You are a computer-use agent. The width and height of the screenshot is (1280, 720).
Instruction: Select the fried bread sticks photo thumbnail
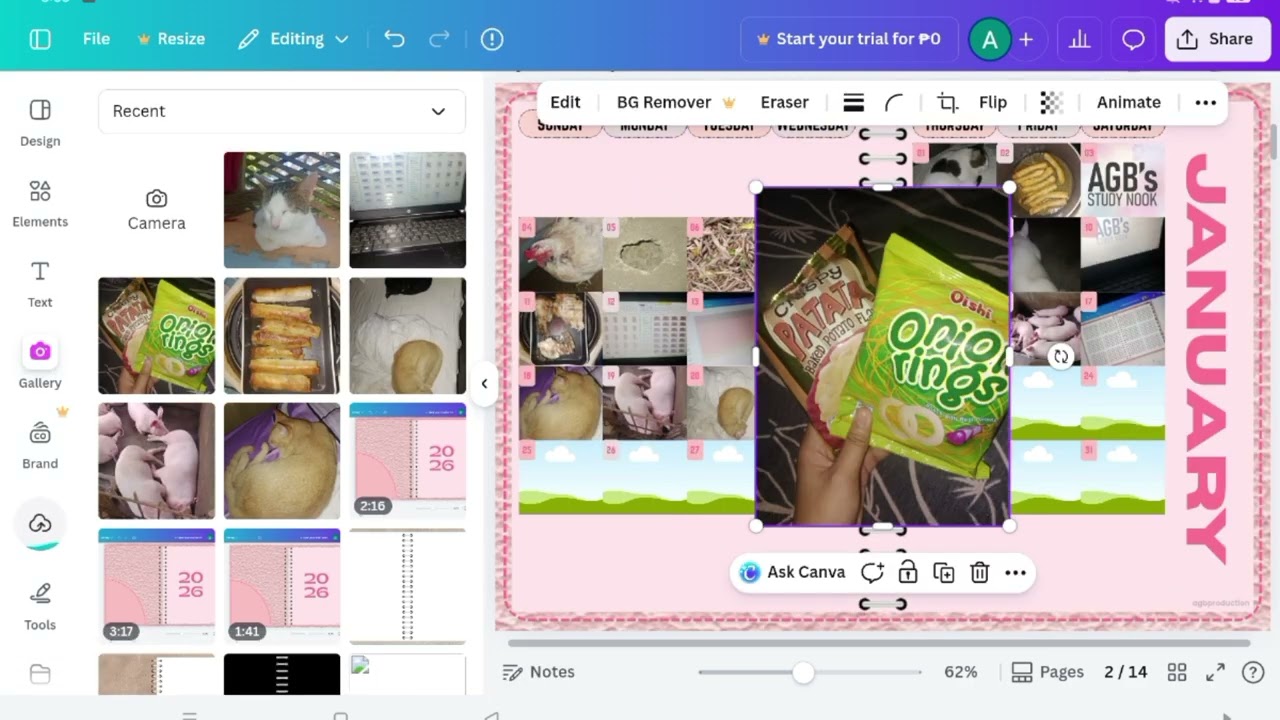tap(282, 336)
